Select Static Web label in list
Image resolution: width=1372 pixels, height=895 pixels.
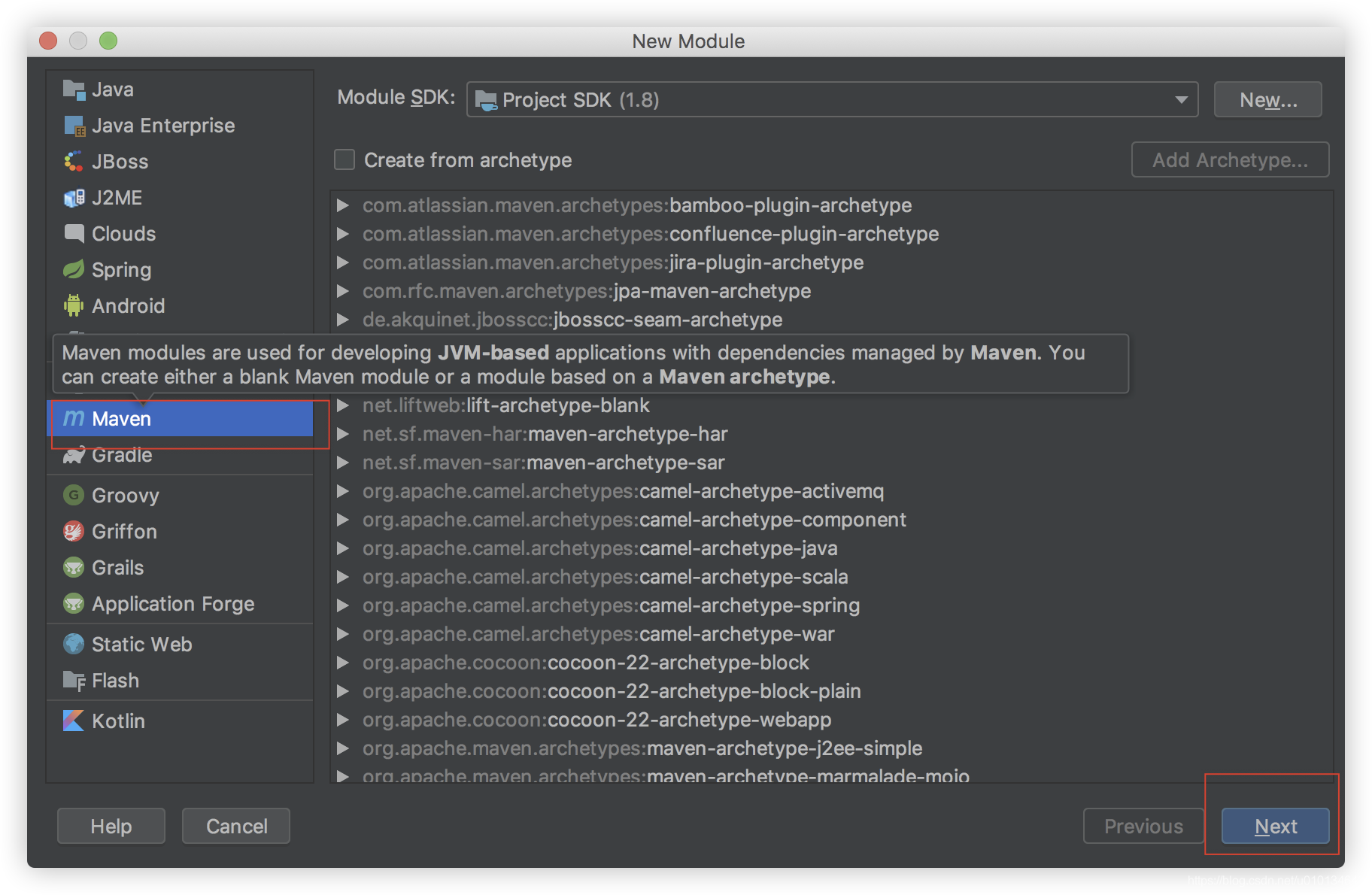[x=142, y=645]
